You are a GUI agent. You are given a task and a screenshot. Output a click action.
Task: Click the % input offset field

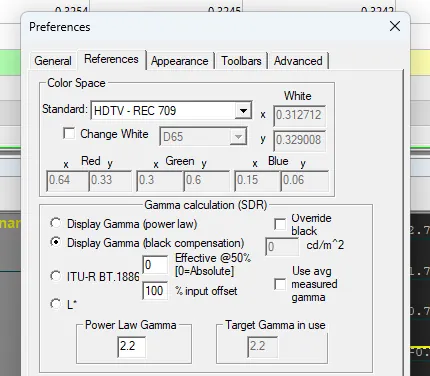click(x=155, y=291)
